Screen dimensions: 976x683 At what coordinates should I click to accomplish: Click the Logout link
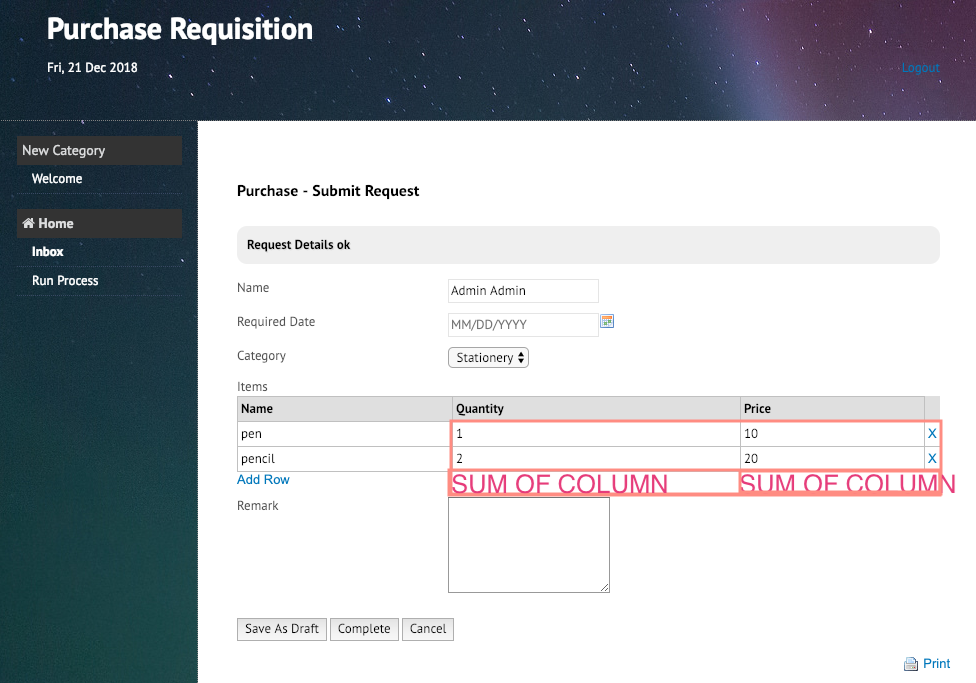[x=920, y=68]
